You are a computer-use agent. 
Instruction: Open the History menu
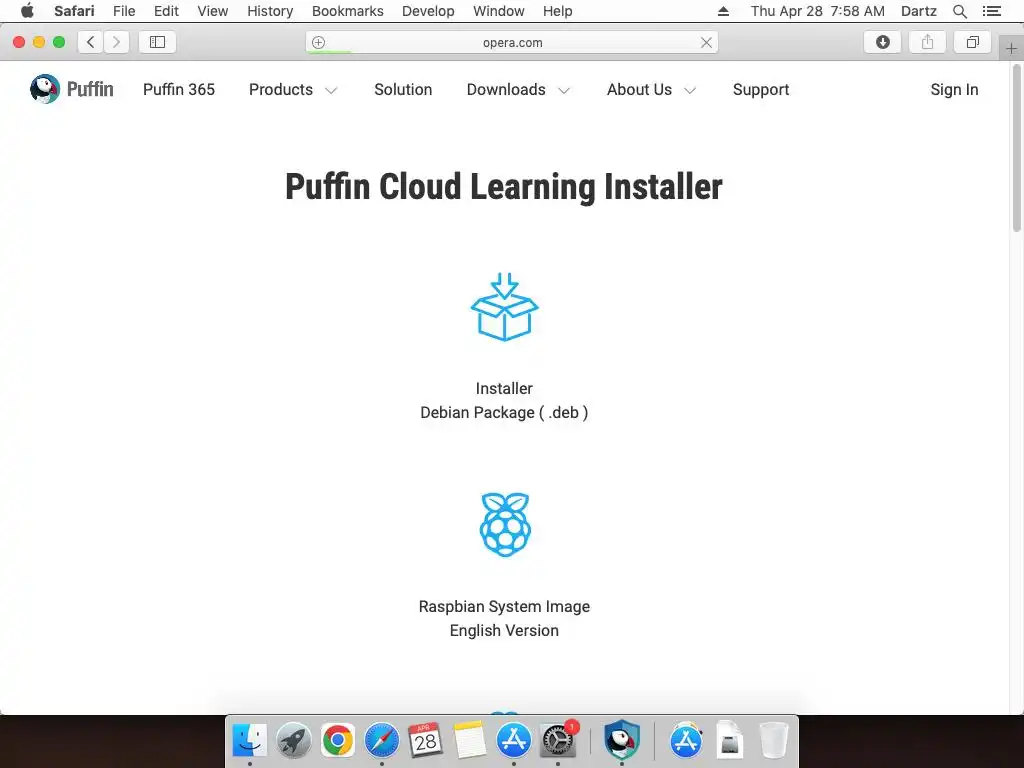pos(270,11)
